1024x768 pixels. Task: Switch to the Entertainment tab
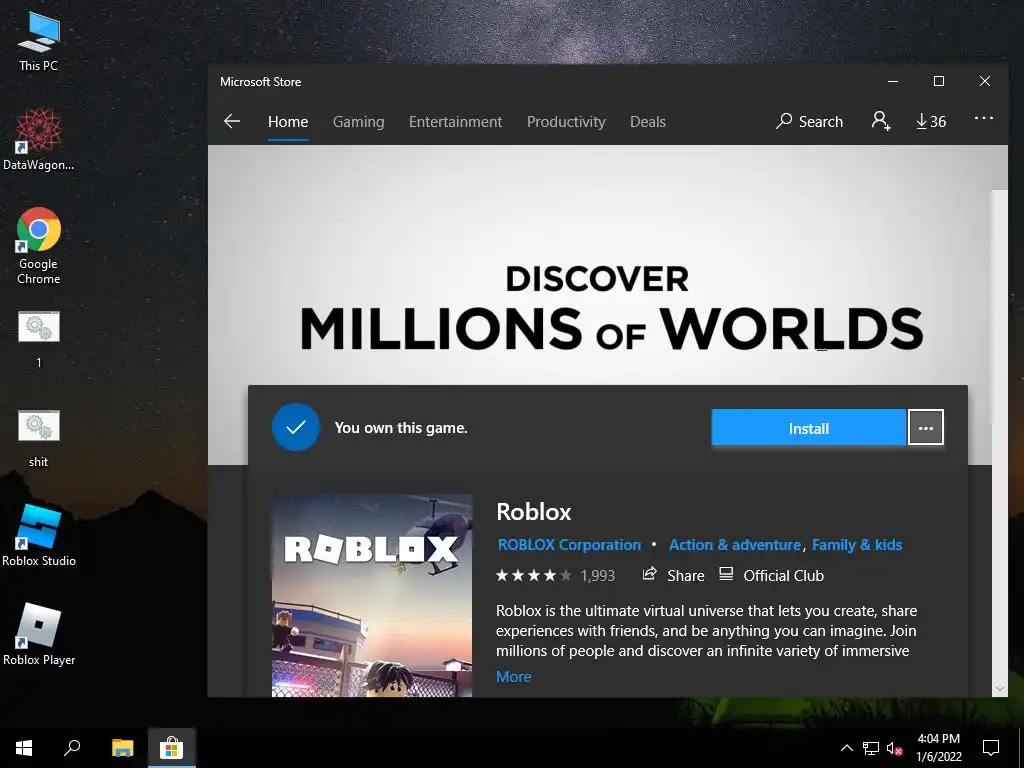tap(455, 121)
